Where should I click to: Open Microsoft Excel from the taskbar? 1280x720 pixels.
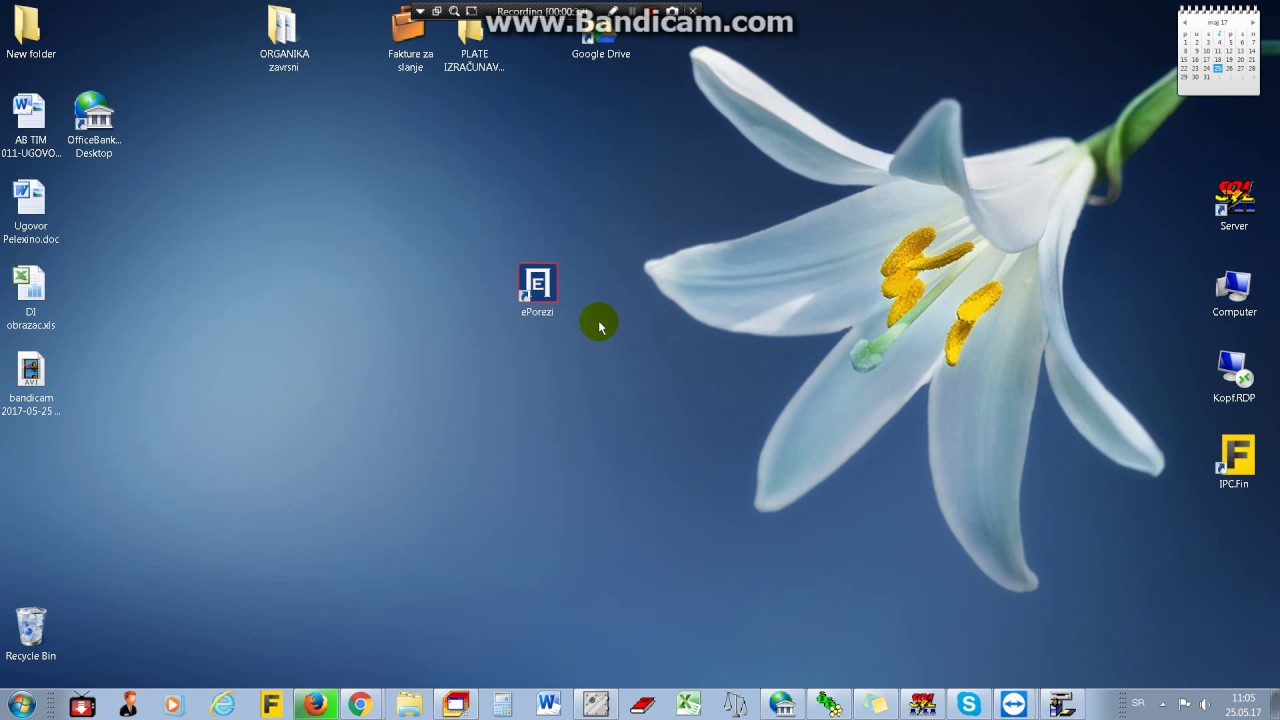688,704
